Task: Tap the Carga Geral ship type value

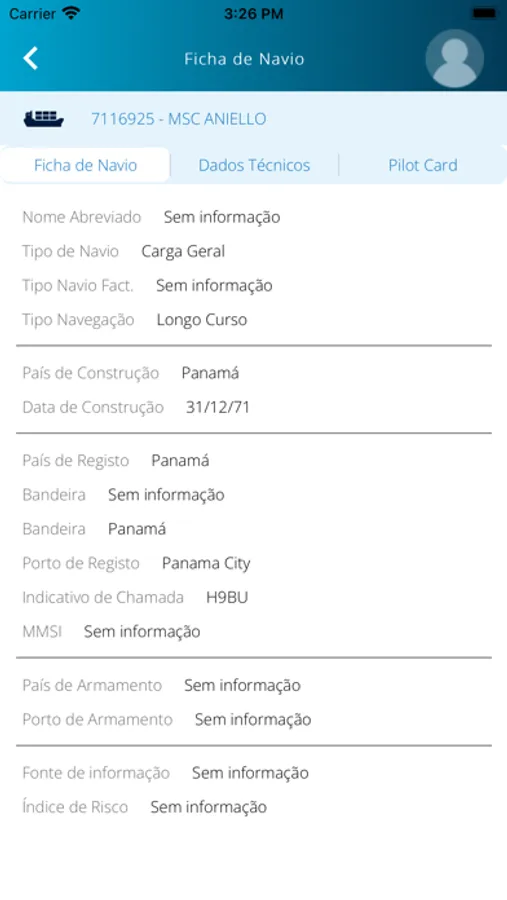Action: [183, 251]
